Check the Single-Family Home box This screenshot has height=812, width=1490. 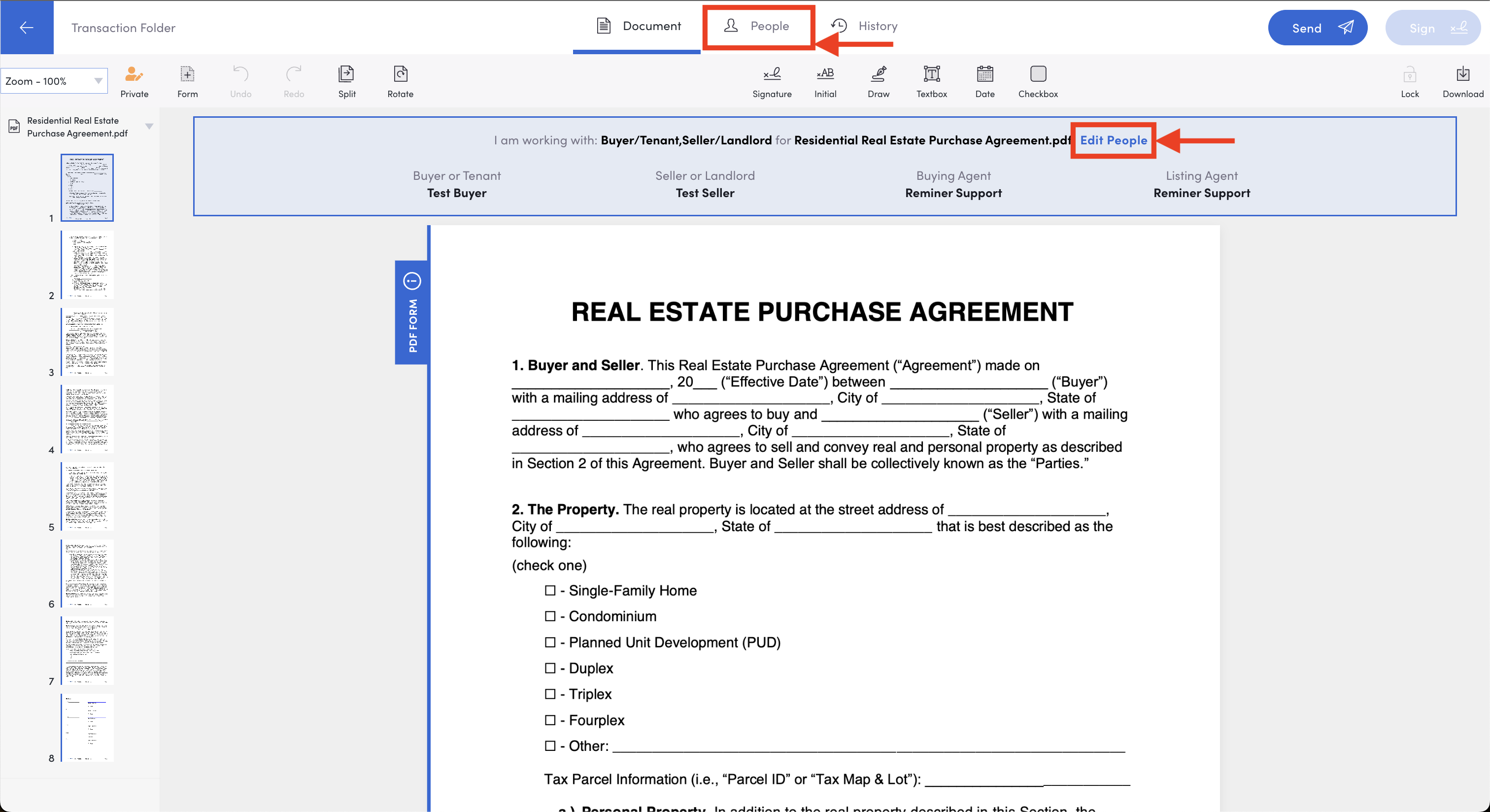click(550, 590)
